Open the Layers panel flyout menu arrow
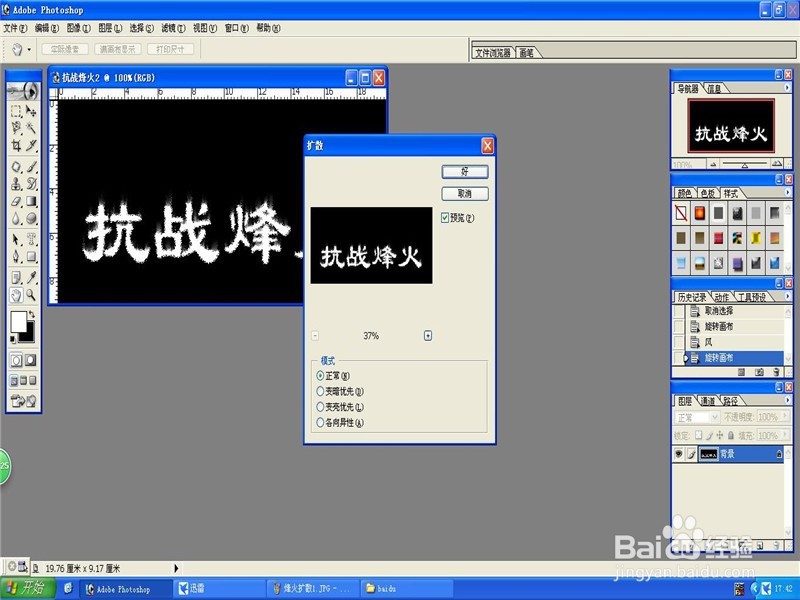The image size is (800, 600). [787, 400]
